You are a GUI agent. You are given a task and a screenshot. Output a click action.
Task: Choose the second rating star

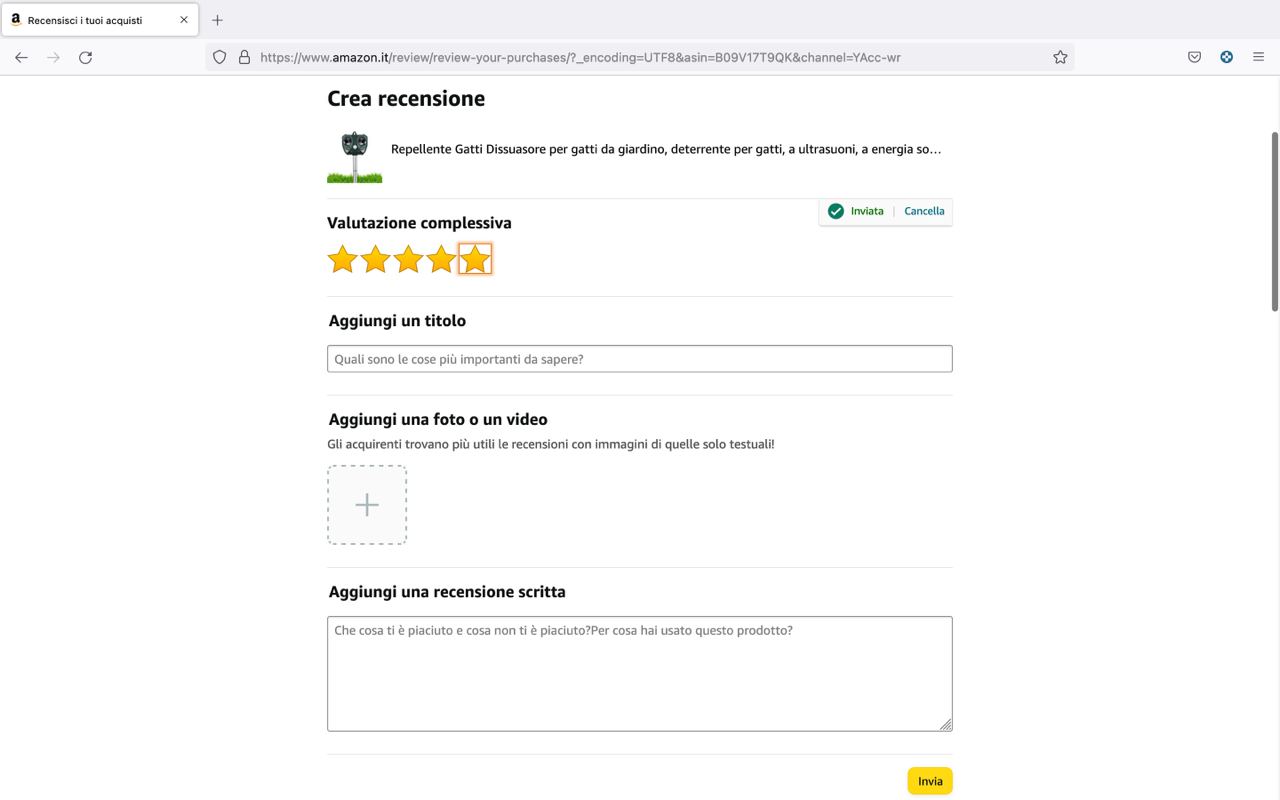pyautogui.click(x=376, y=259)
